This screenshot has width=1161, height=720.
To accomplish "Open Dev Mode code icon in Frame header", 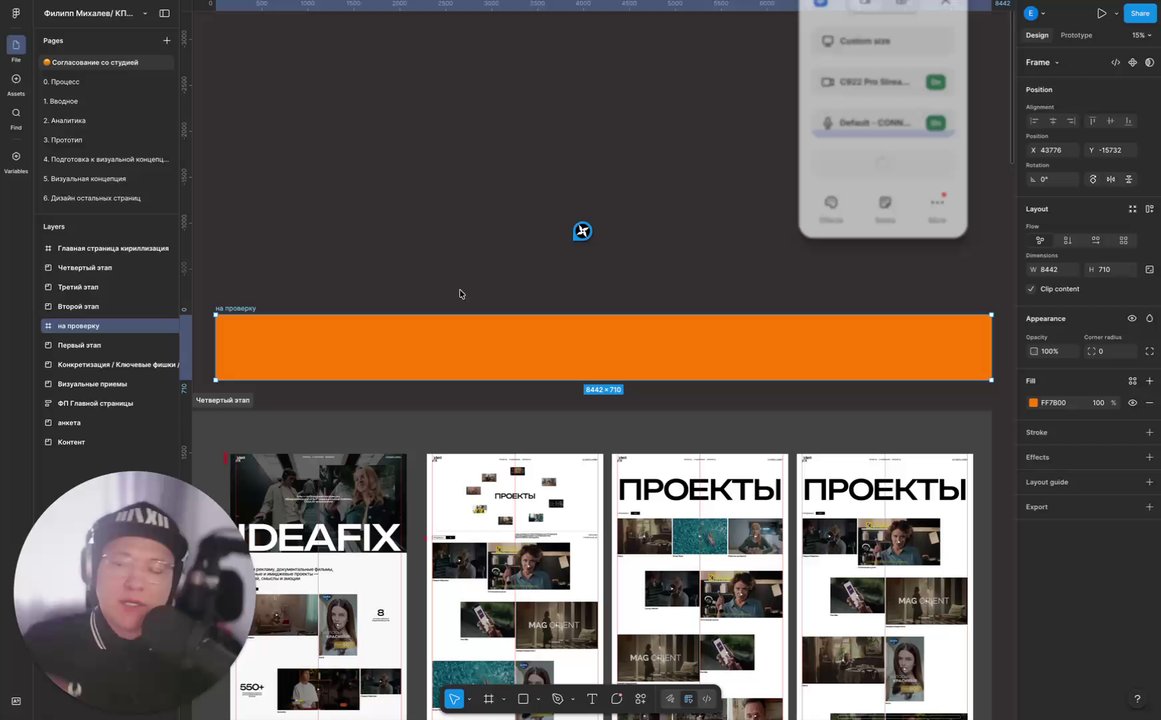I will 1115,62.
